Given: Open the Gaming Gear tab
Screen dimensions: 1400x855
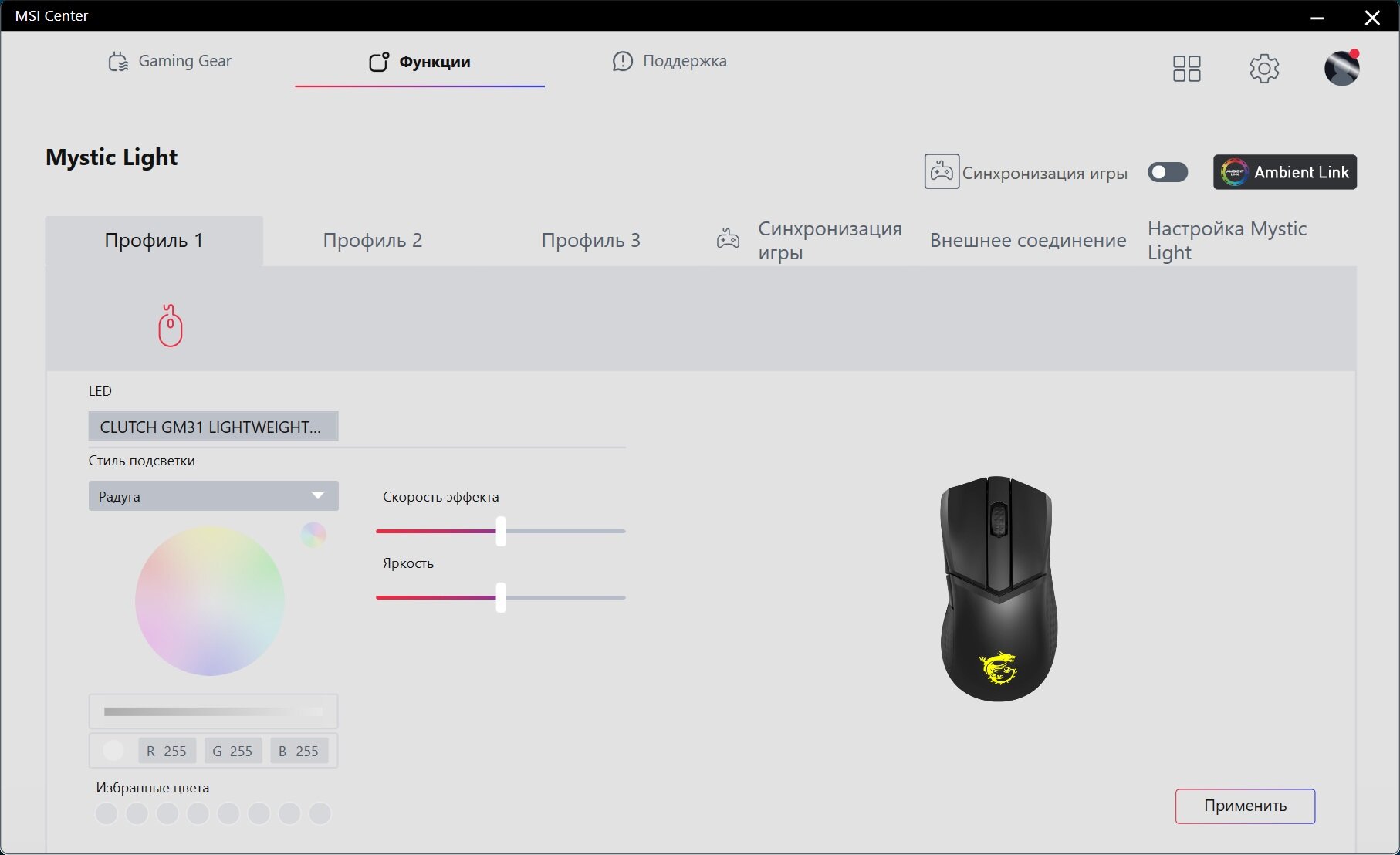Looking at the screenshot, I should 170,61.
